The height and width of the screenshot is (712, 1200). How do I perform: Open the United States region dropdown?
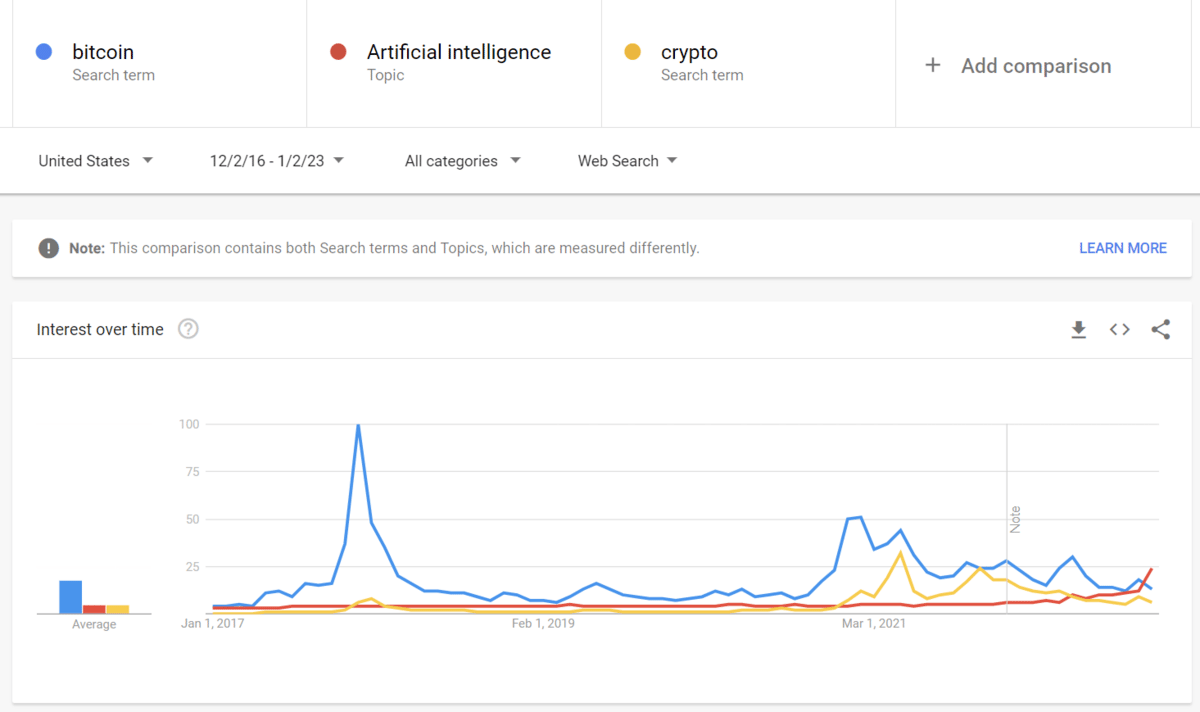pyautogui.click(x=95, y=161)
